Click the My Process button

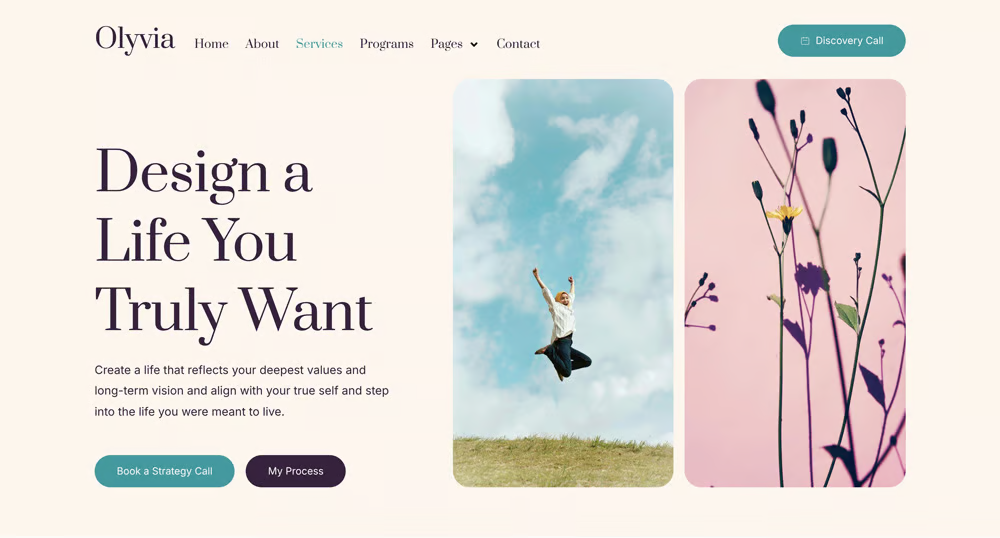point(295,471)
